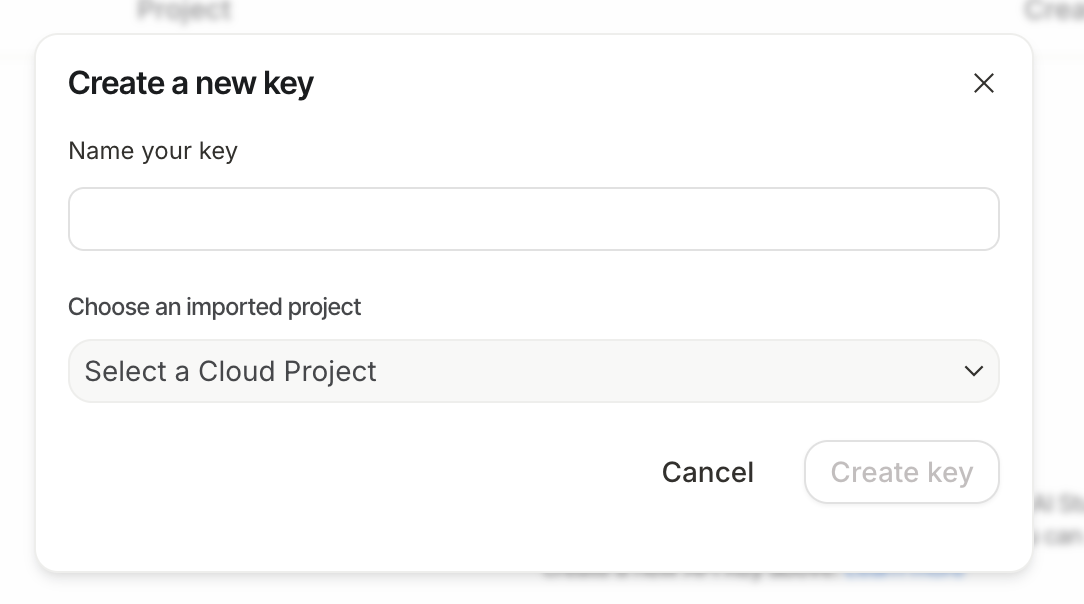1084x604 pixels.
Task: Confirm the new key with Create key
Action: [901, 472]
